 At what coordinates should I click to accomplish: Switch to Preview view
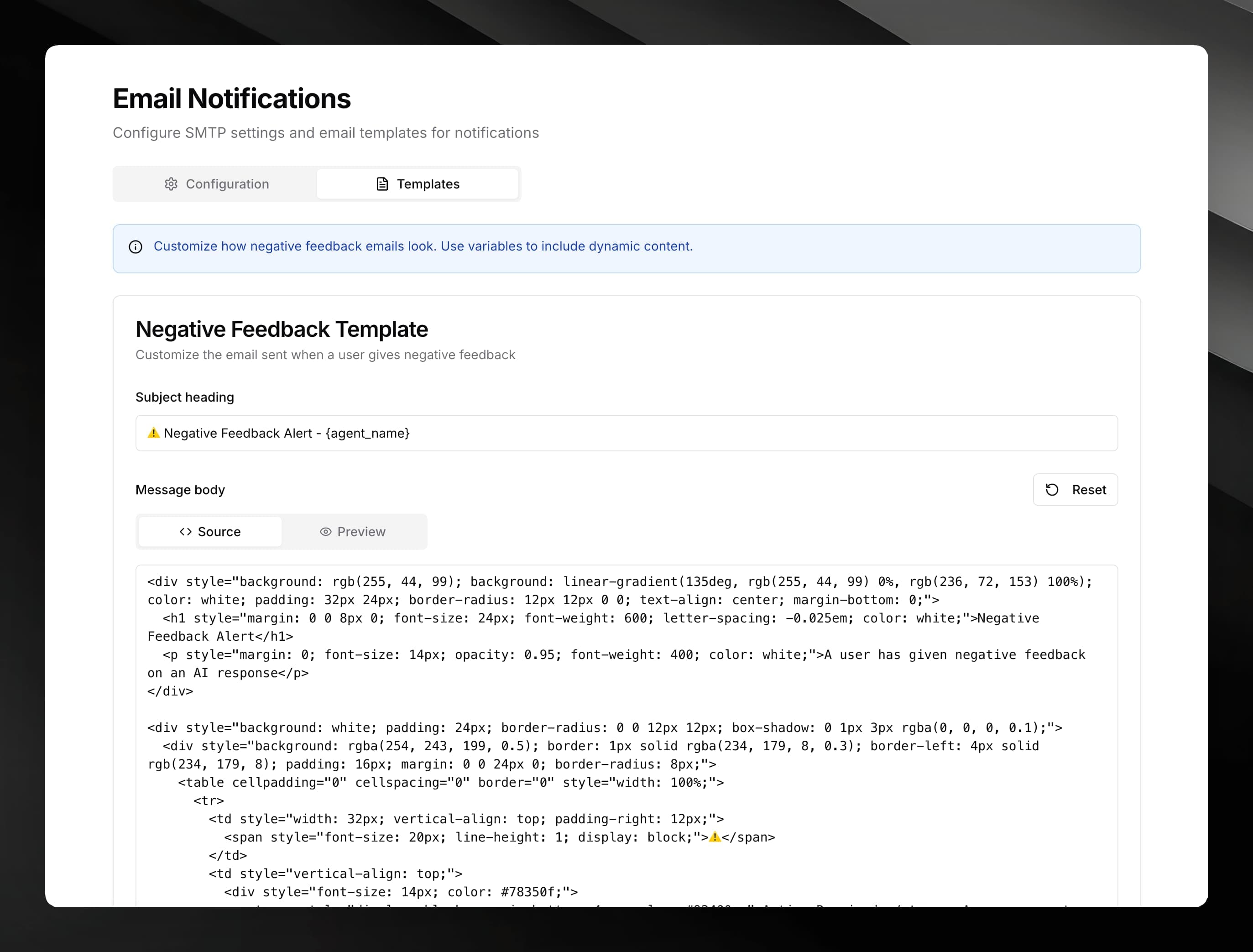353,532
